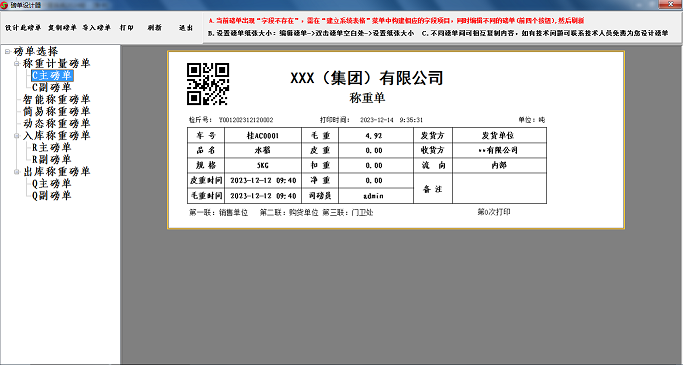Click the gross weight value 4.92

375,135
